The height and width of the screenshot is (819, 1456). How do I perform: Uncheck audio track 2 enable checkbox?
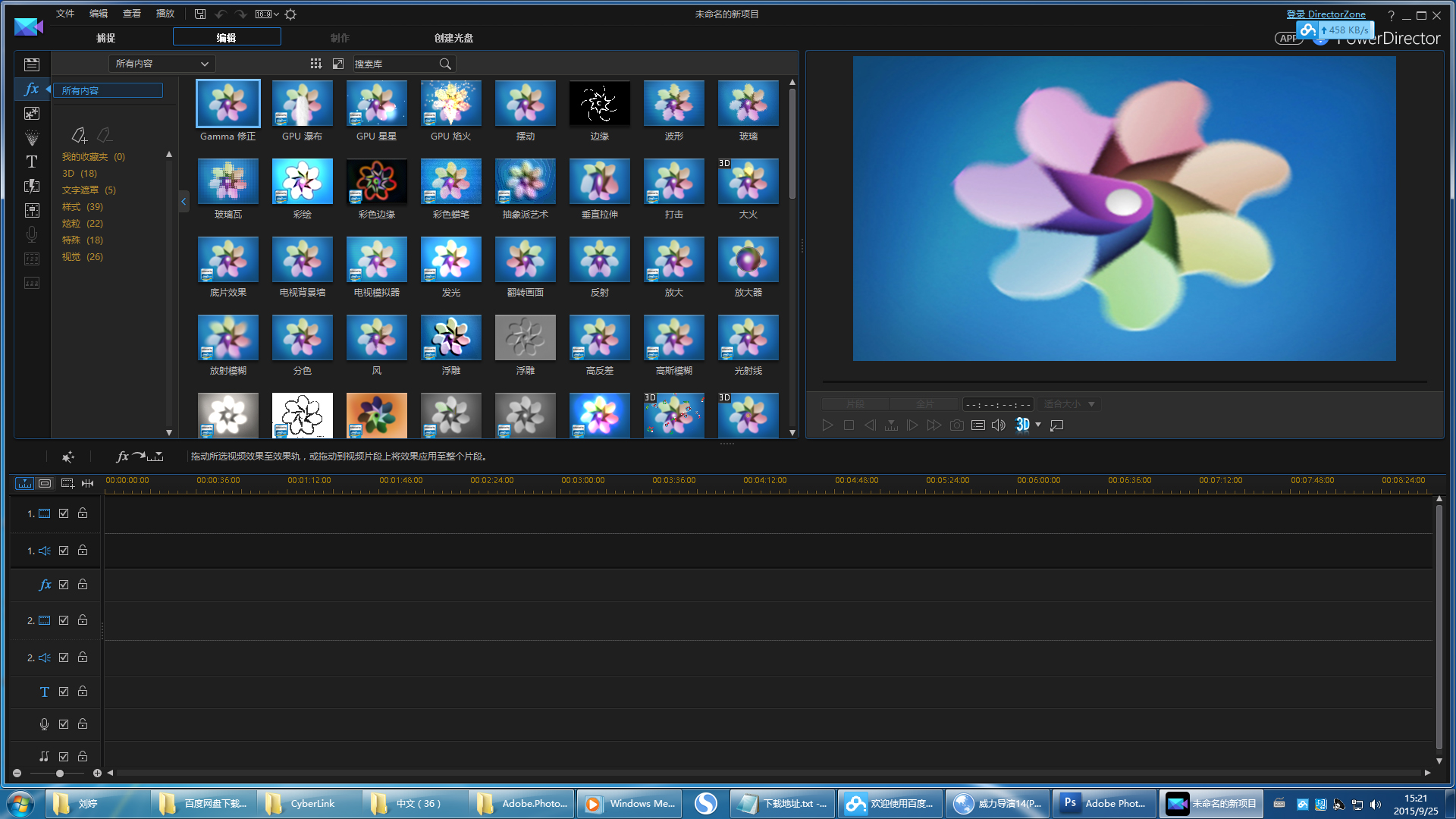(64, 657)
